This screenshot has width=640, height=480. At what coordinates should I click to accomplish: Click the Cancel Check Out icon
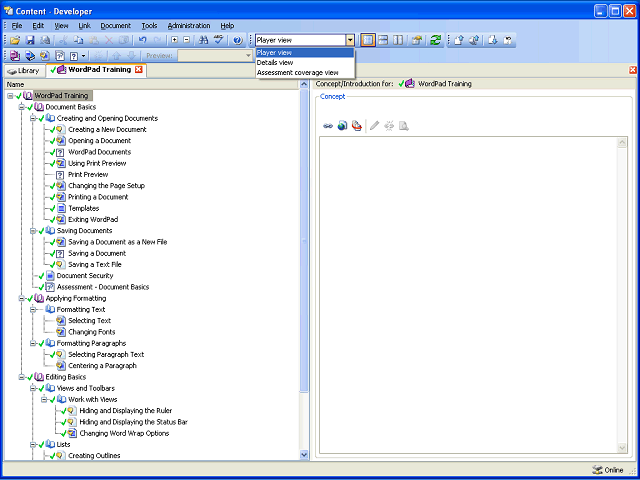(508, 40)
